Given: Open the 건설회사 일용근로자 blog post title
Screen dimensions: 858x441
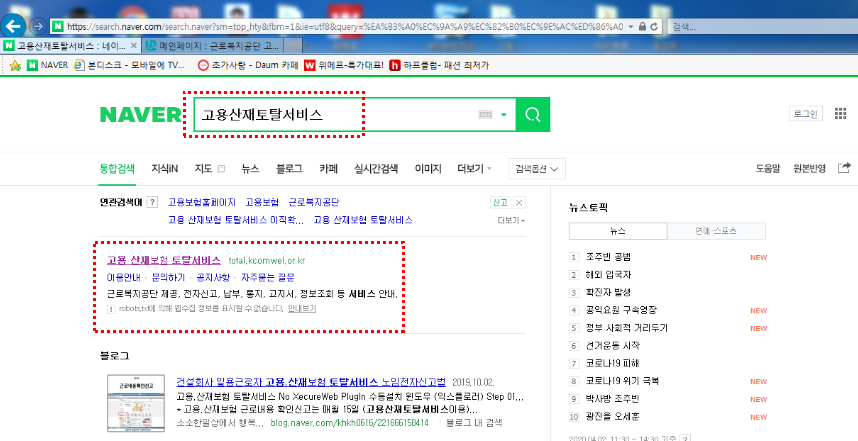Looking at the screenshot, I should 311,382.
